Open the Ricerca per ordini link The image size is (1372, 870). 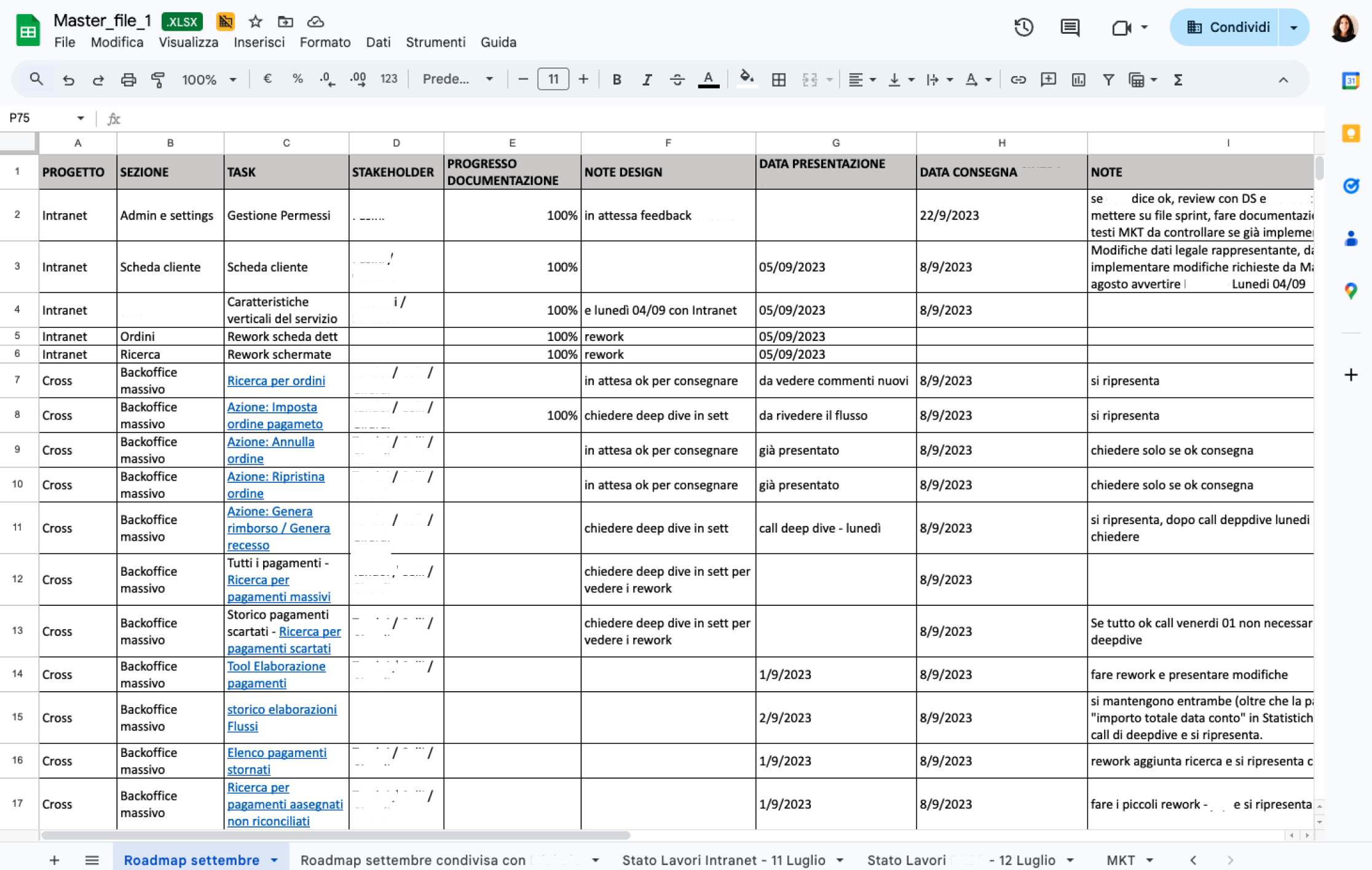click(276, 380)
